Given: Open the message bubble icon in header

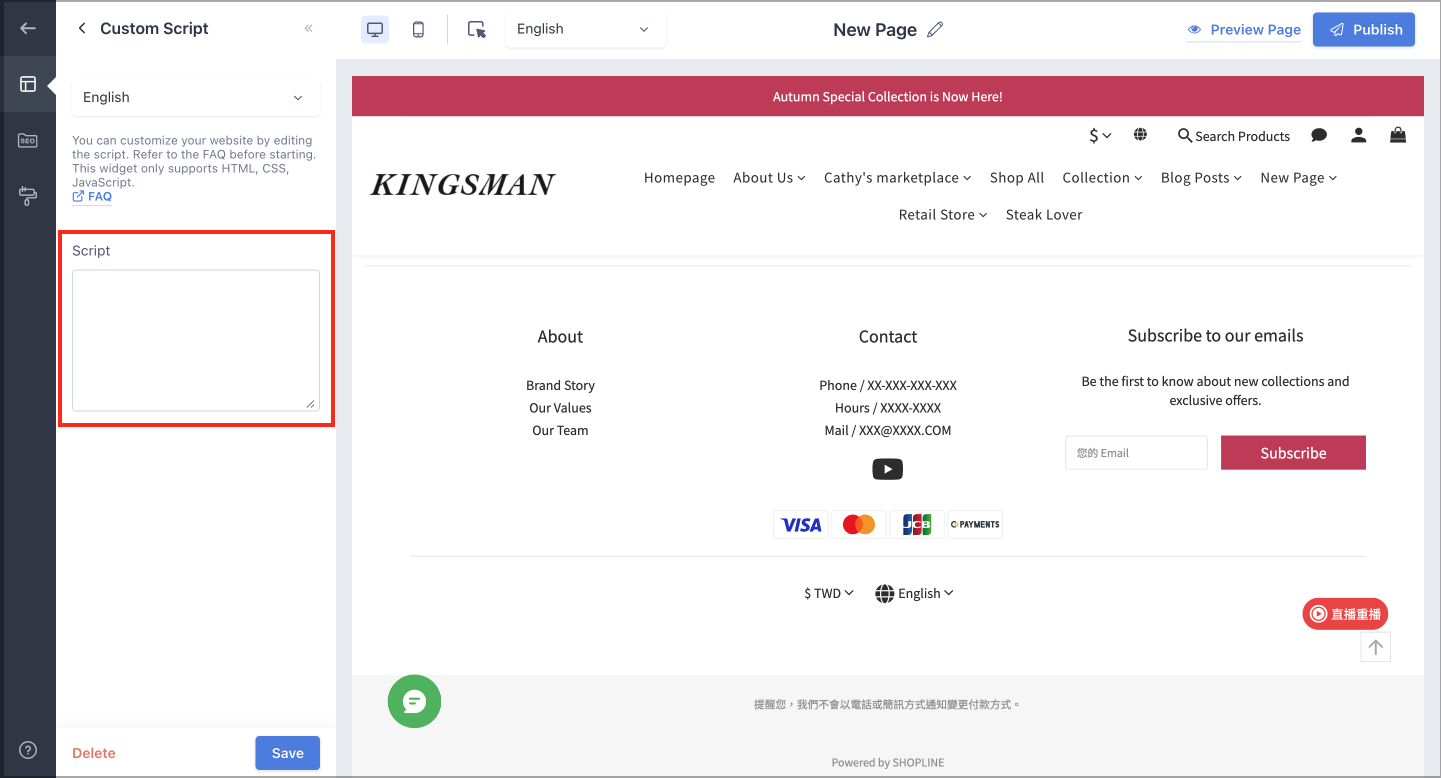Looking at the screenshot, I should [1319, 135].
